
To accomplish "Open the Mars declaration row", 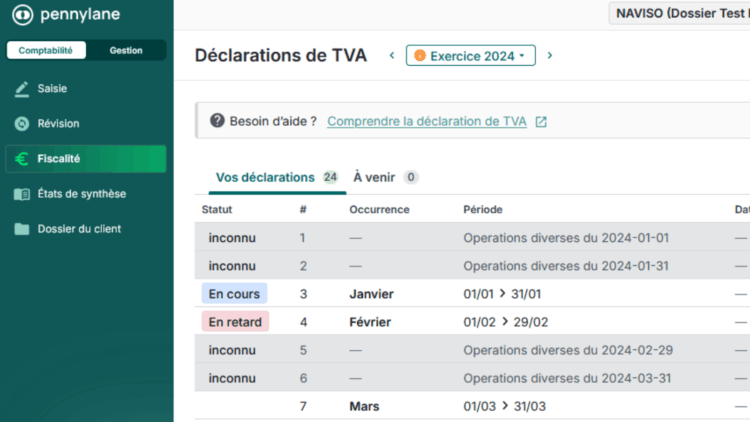I will point(363,406).
